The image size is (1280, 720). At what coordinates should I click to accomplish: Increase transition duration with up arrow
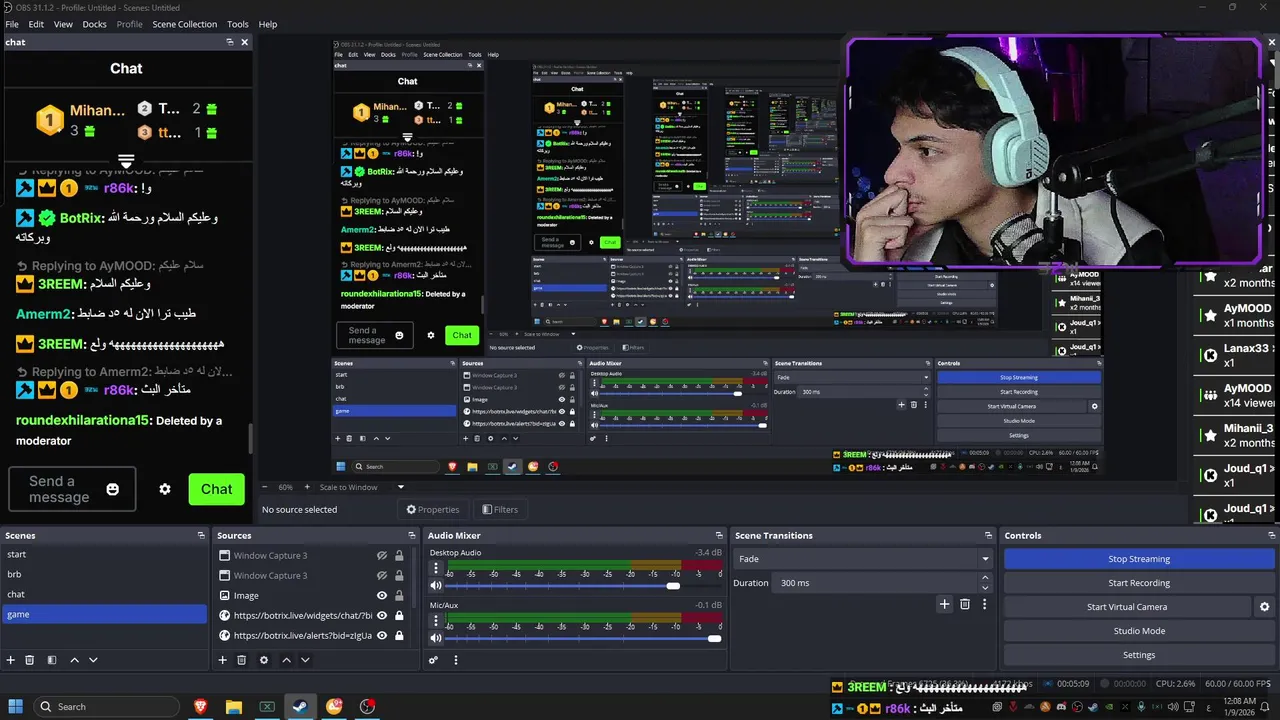pyautogui.click(x=985, y=578)
